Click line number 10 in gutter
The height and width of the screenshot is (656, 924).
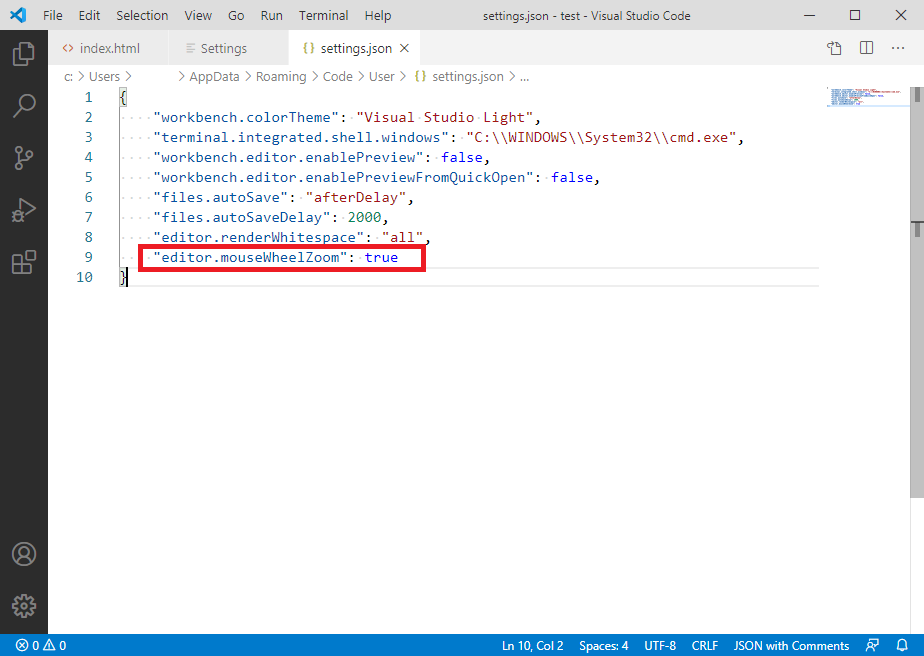click(84, 277)
